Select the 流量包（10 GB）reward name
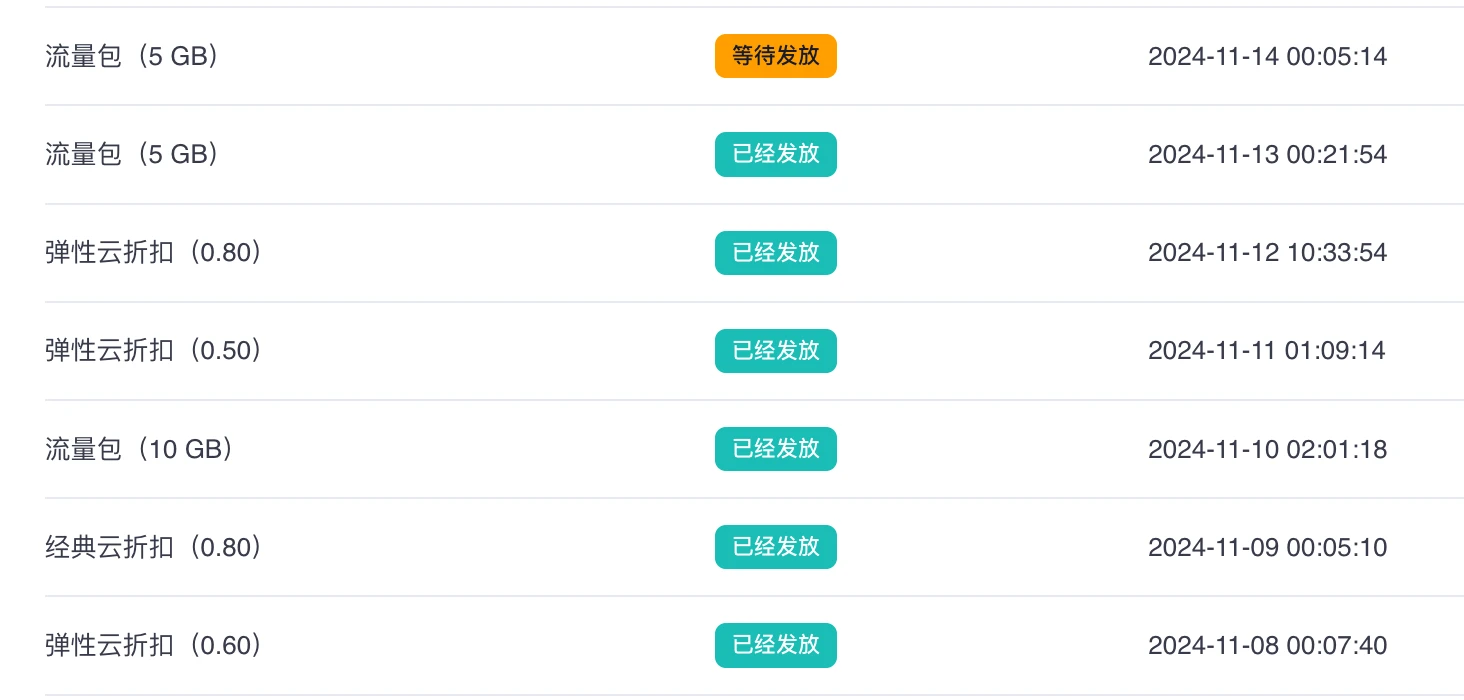Screen dimensions: 1464x700 coord(140,449)
